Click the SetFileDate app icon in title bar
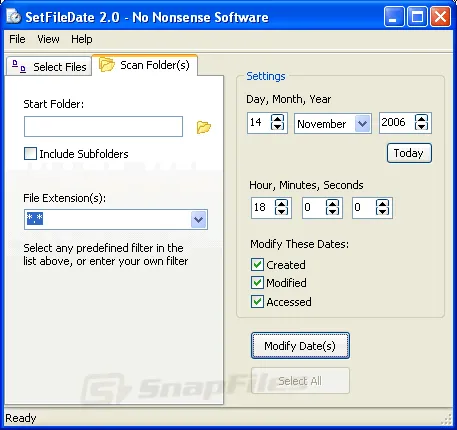This screenshot has width=457, height=430. point(14,16)
